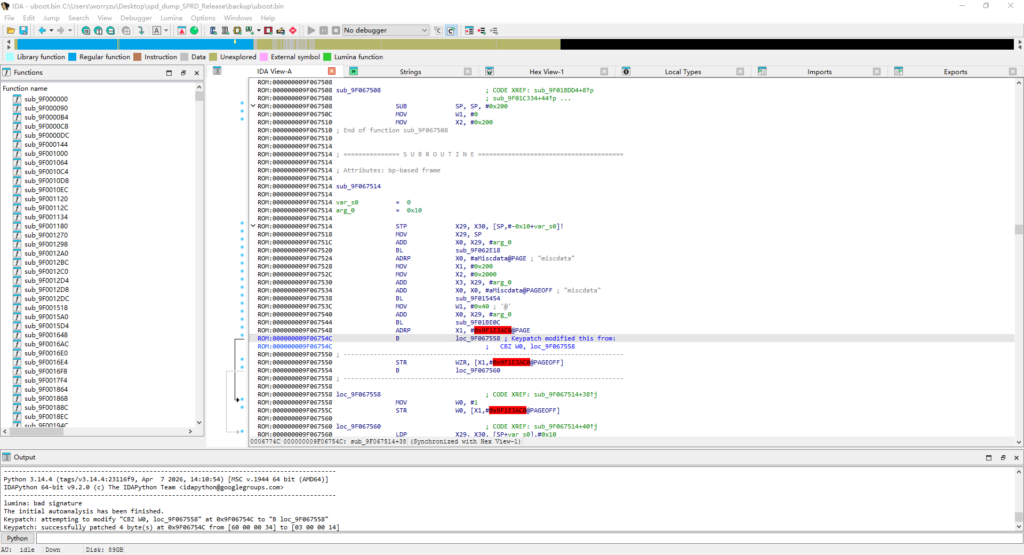
Task: Click the red triangle toolbar icon
Action: pyautogui.click(x=182, y=31)
